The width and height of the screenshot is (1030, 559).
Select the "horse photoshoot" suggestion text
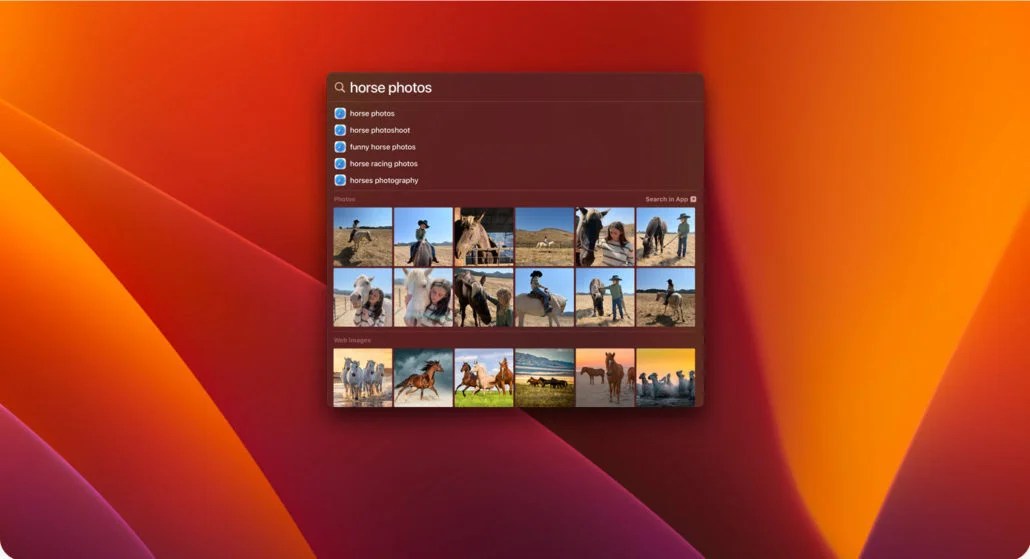pos(380,130)
